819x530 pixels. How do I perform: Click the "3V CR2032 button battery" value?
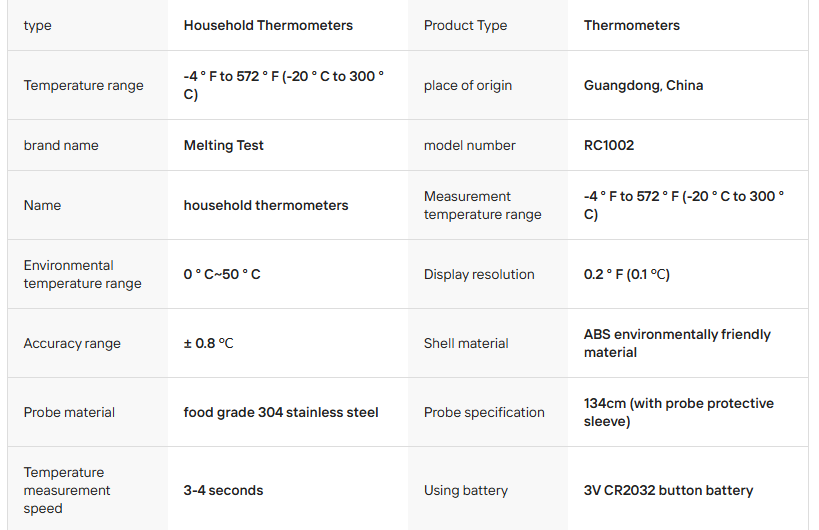tap(668, 490)
